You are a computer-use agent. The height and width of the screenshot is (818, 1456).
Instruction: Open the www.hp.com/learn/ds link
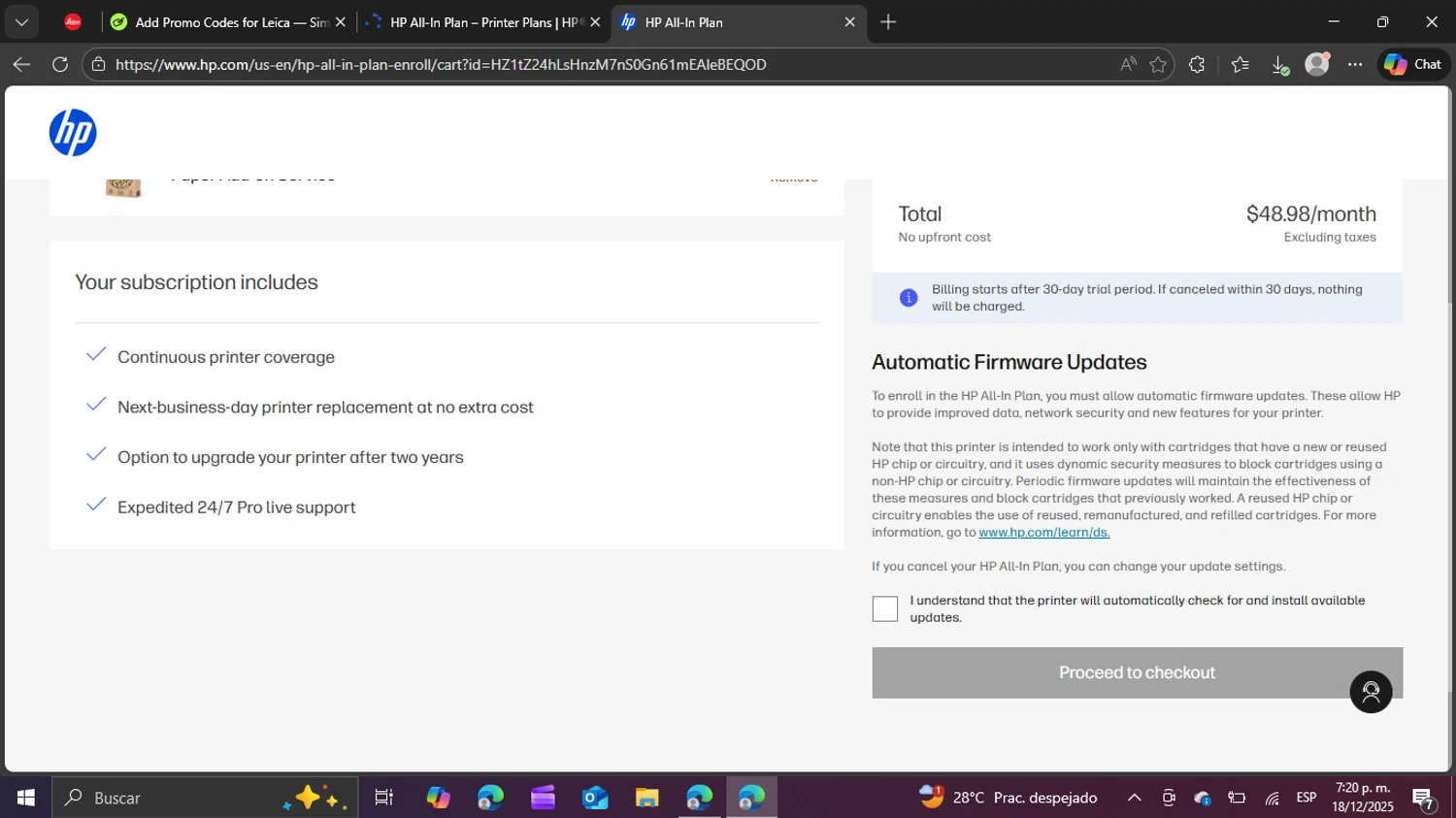(1043, 532)
